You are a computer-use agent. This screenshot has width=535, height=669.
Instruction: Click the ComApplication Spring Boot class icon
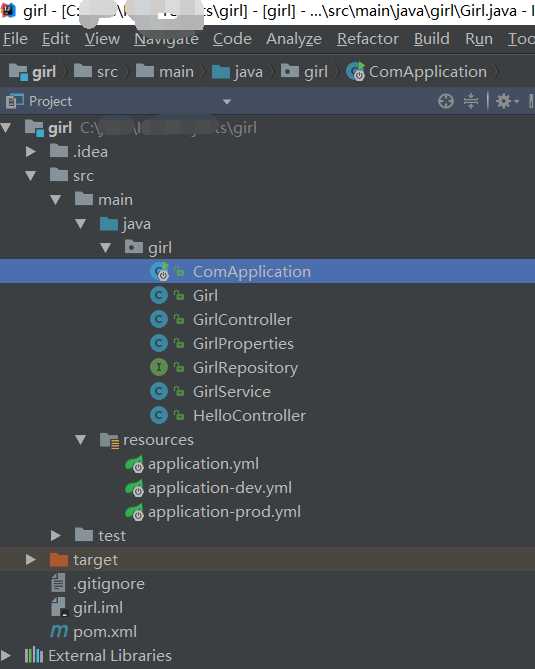[x=160, y=272]
